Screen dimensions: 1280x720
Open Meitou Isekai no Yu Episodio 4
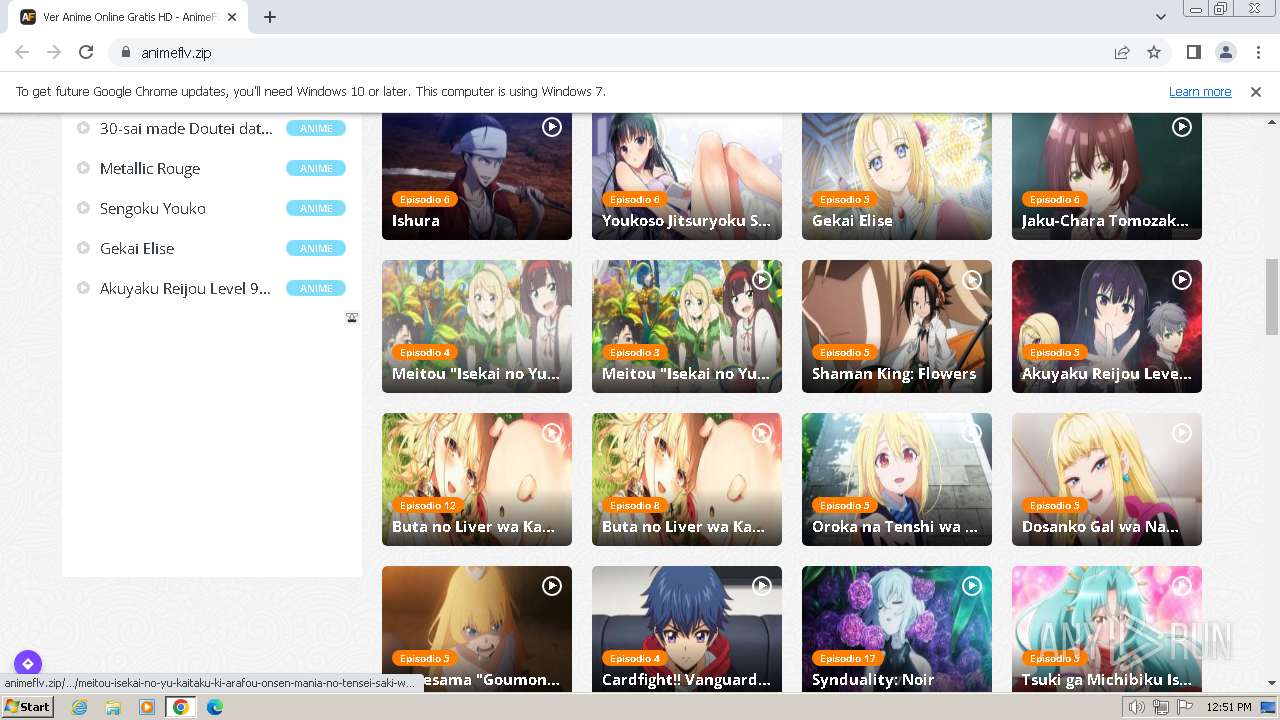pyautogui.click(x=477, y=326)
